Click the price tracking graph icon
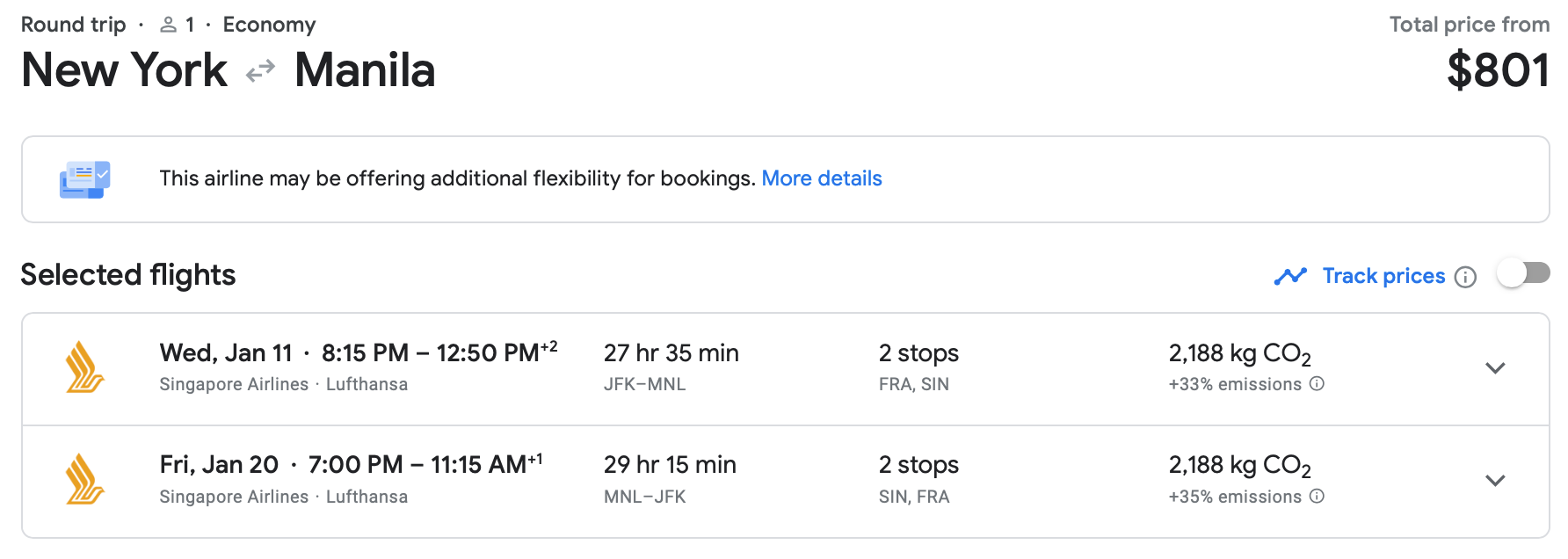Viewport: 1568px width, 559px height. [1290, 277]
